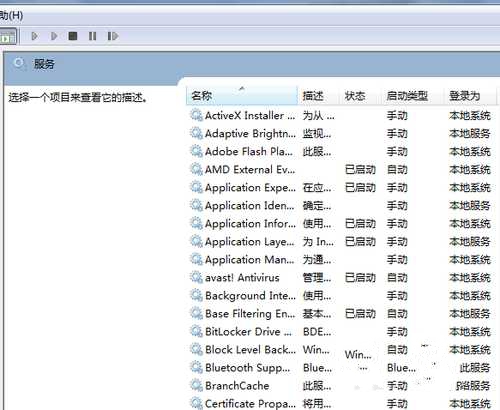Click the gear icon of Application Layer service
The height and width of the screenshot is (410, 500).
(x=196, y=241)
